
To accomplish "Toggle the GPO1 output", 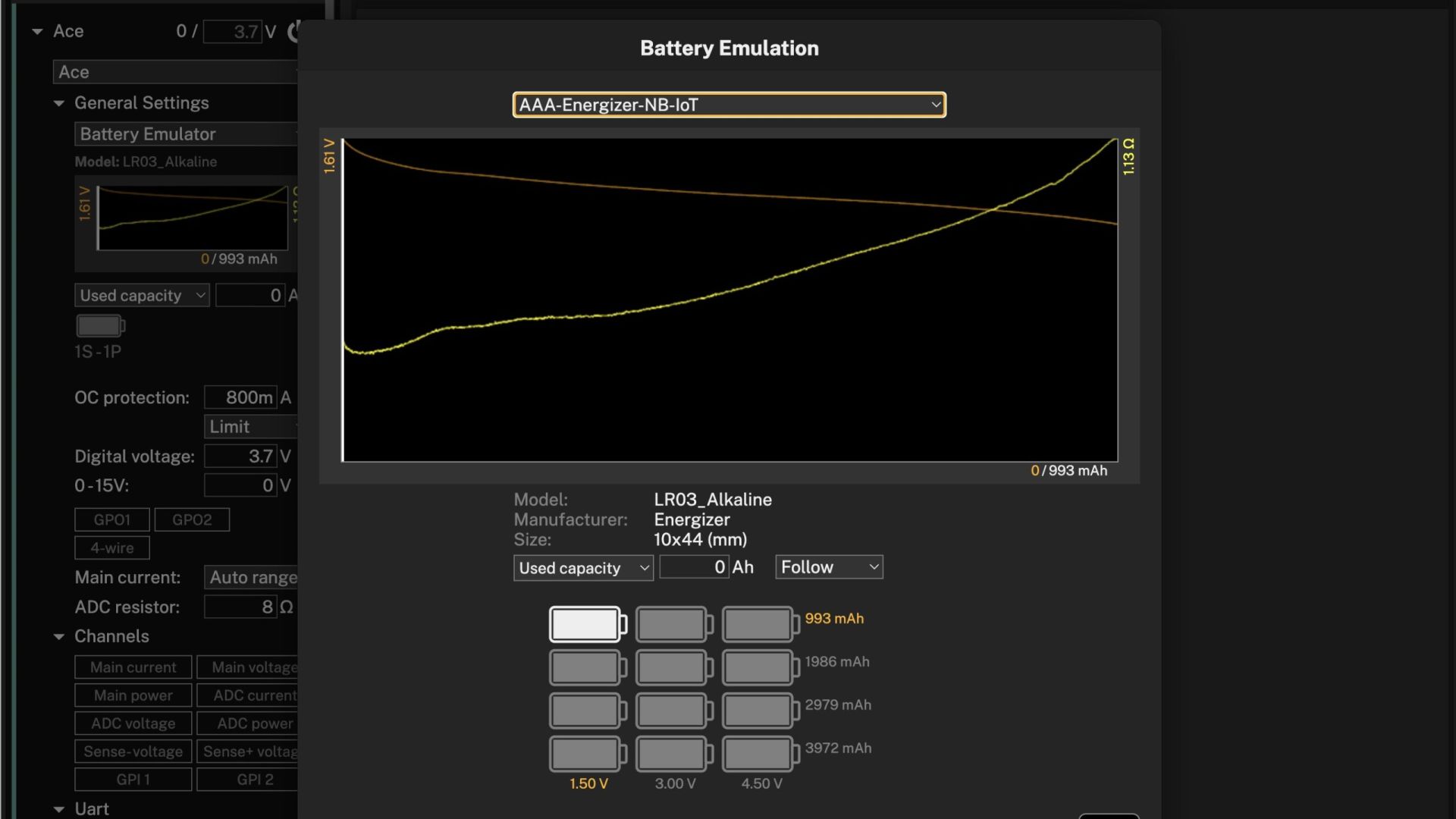I will (x=112, y=519).
